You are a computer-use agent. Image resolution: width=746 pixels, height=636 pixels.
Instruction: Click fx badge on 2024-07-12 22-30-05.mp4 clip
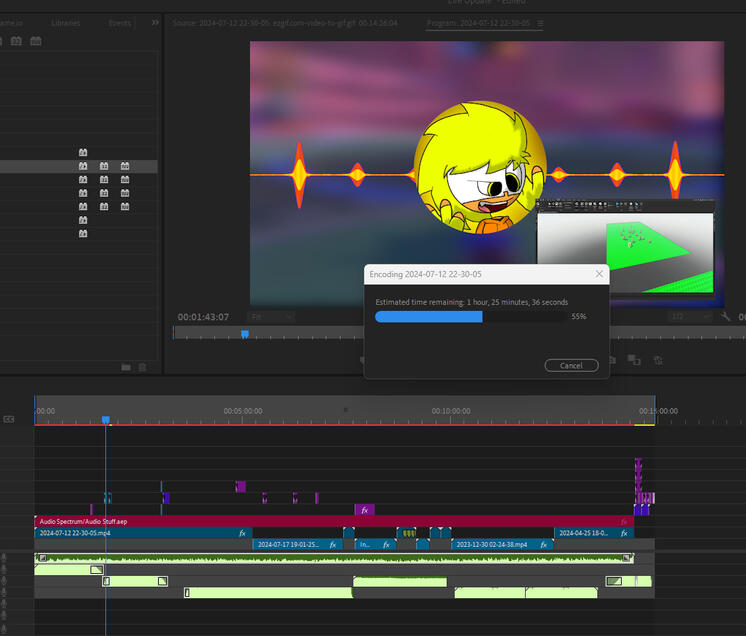click(x=242, y=533)
